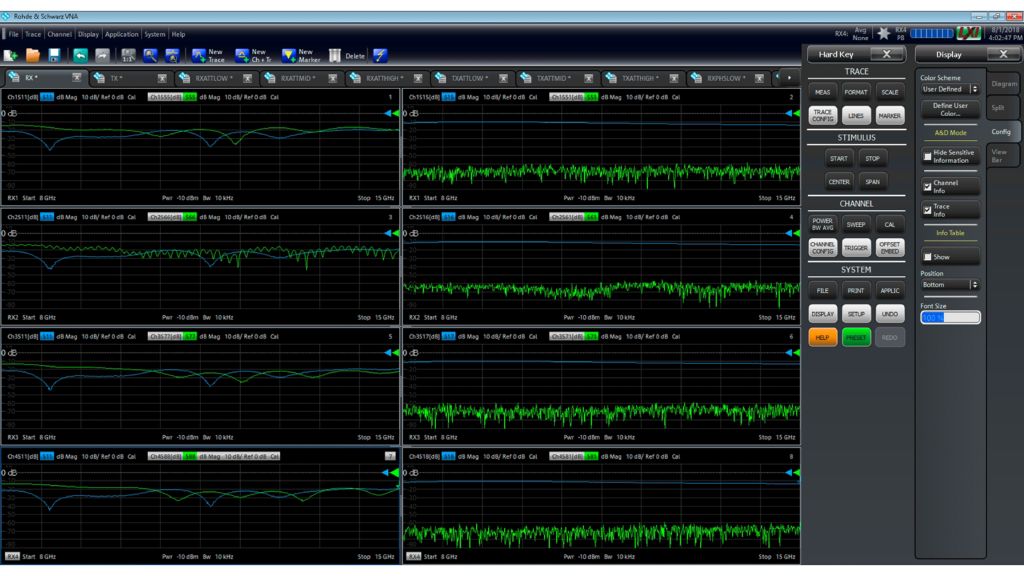Enable Hide Sensitive Information checkbox
The height and width of the screenshot is (576, 1024).
tap(928, 157)
